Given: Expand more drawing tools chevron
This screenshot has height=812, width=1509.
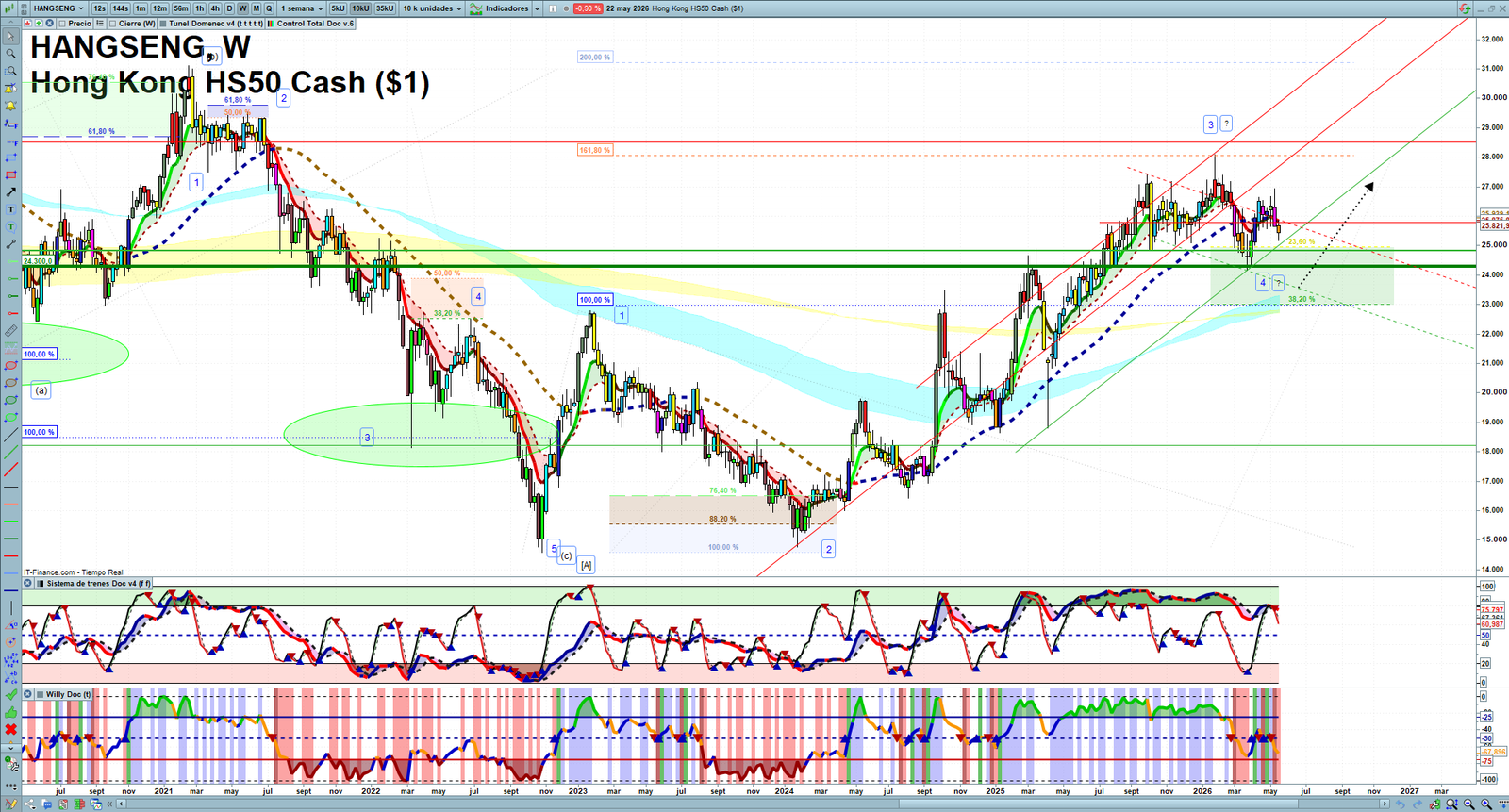Looking at the screenshot, I should point(11,751).
